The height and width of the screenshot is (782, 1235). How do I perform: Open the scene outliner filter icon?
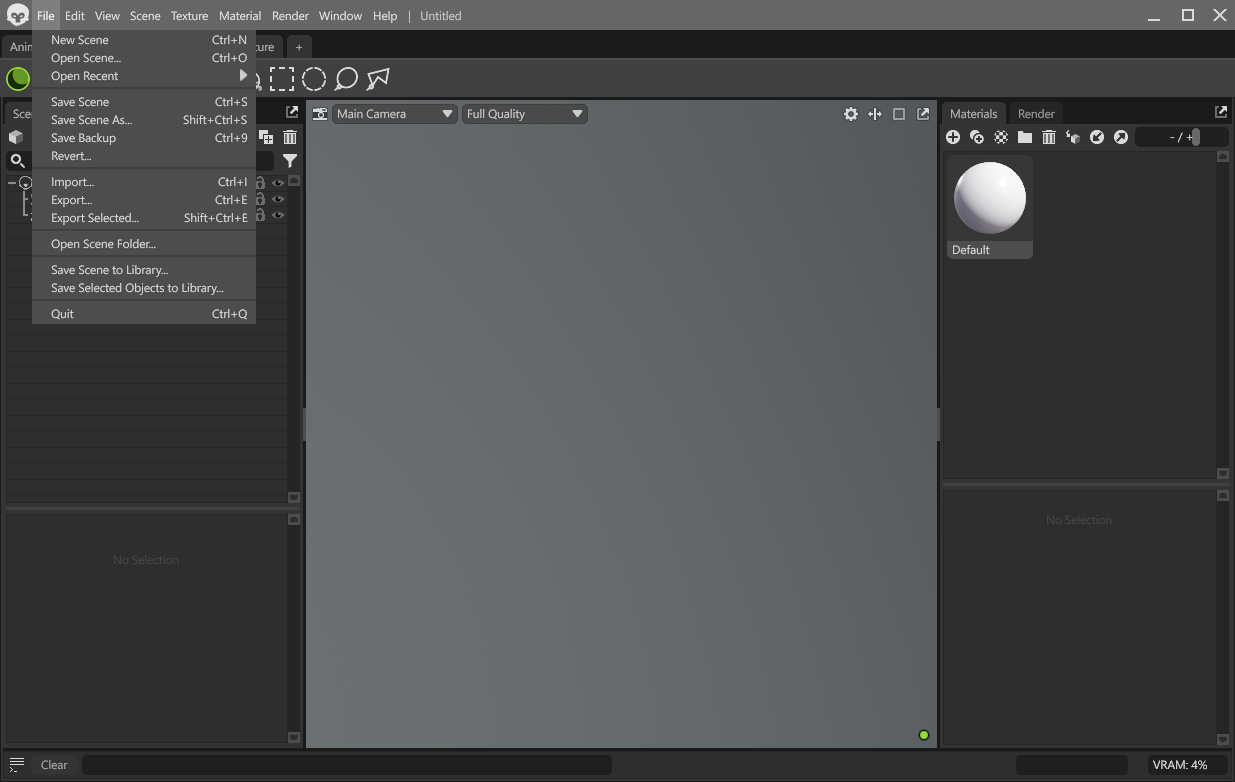point(290,160)
